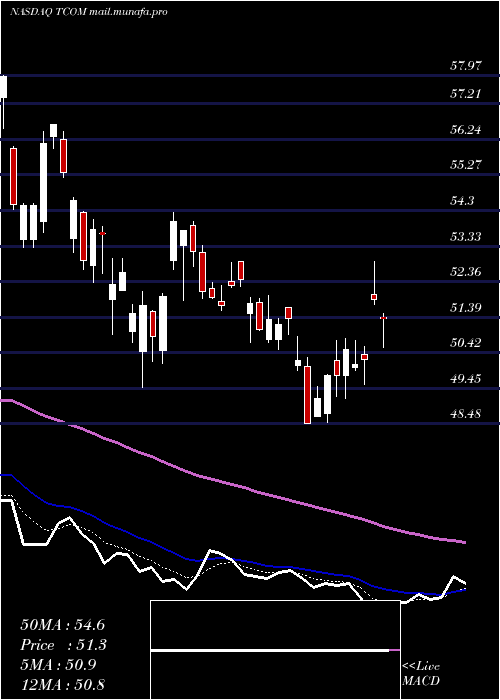Image resolution: width=500 pixels, height=700 pixels.
Task: Click the 50.42 price level label
Action: [x=466, y=343]
